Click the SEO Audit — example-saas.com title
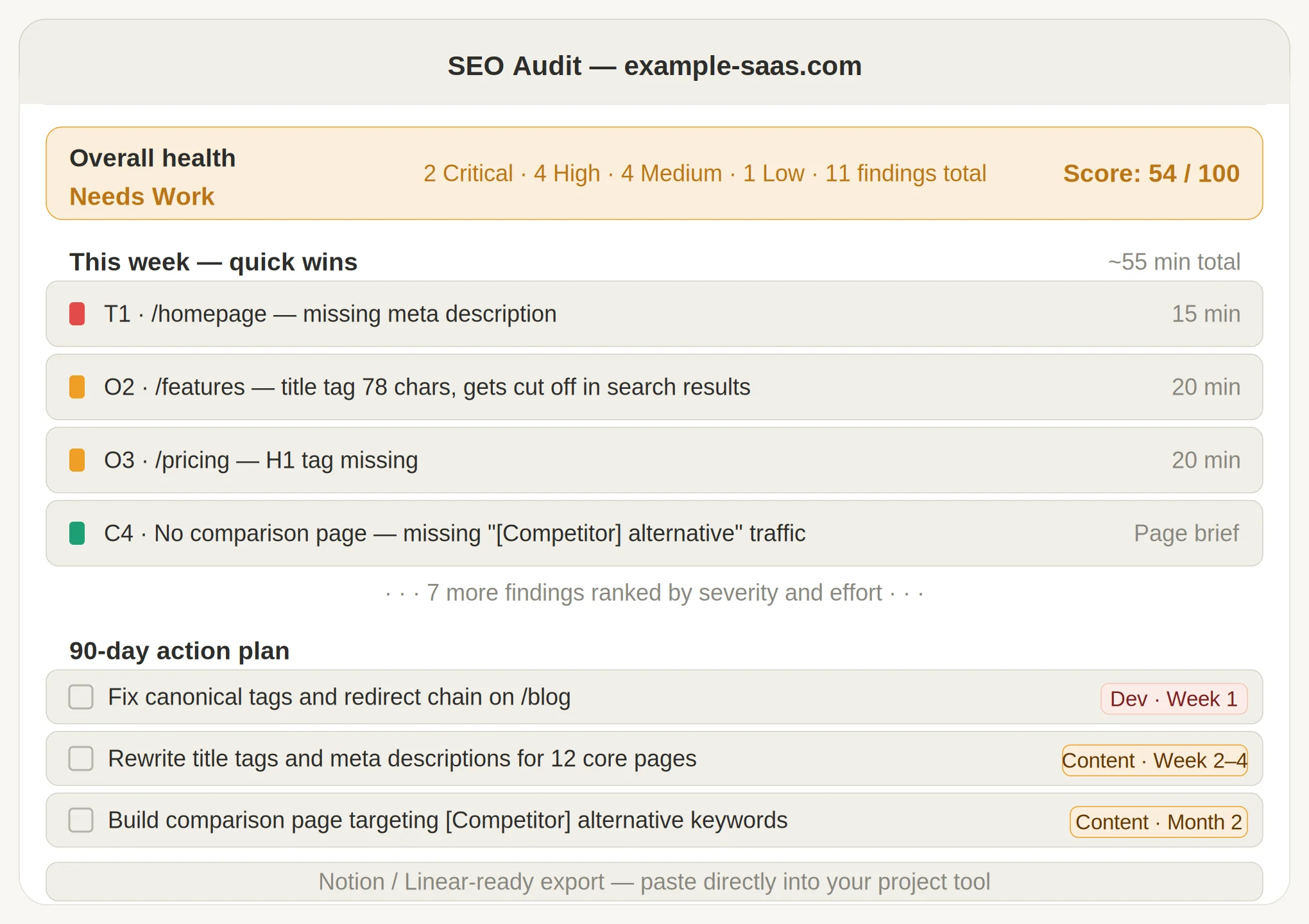The height and width of the screenshot is (924, 1309). tap(654, 66)
